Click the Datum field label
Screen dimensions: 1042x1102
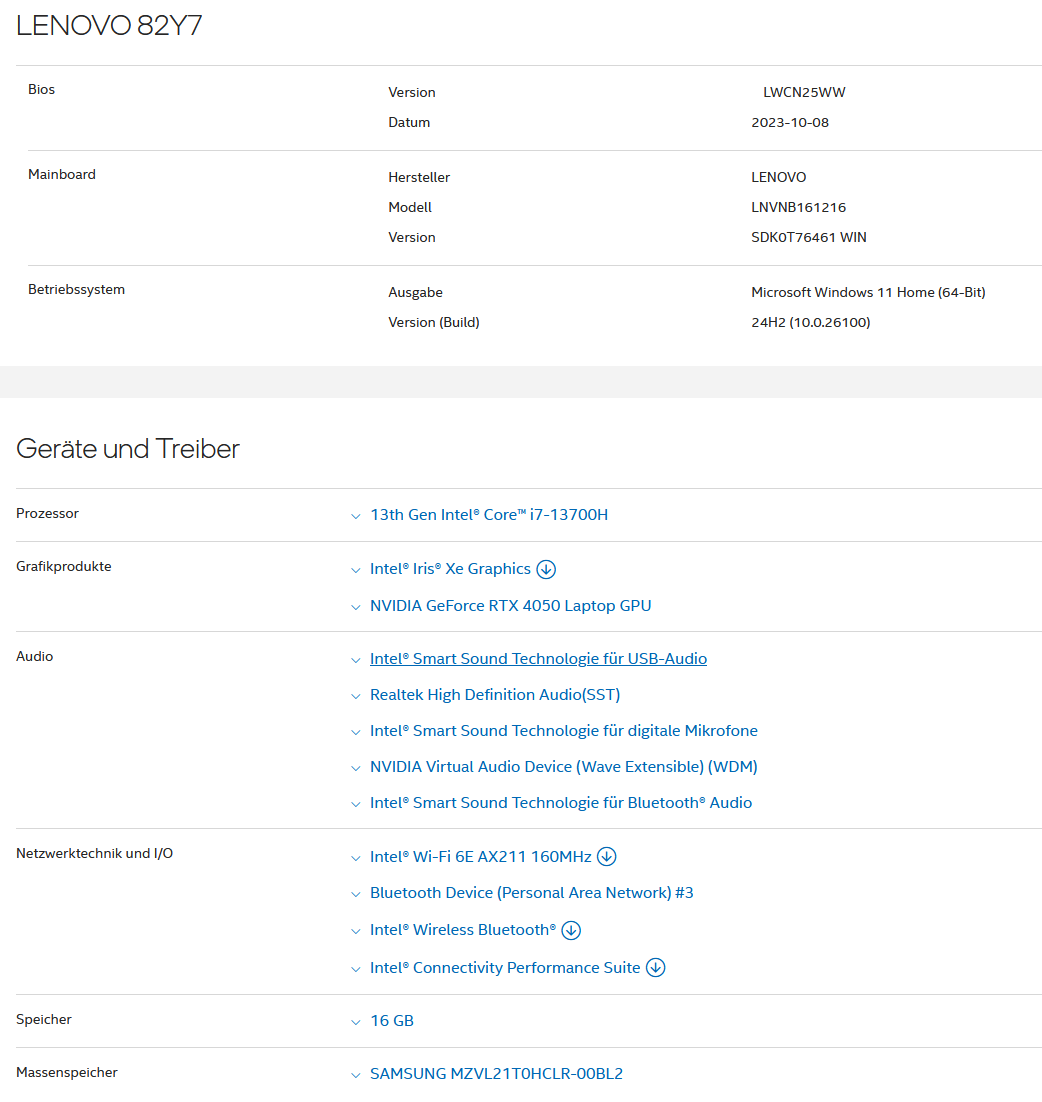coord(409,122)
